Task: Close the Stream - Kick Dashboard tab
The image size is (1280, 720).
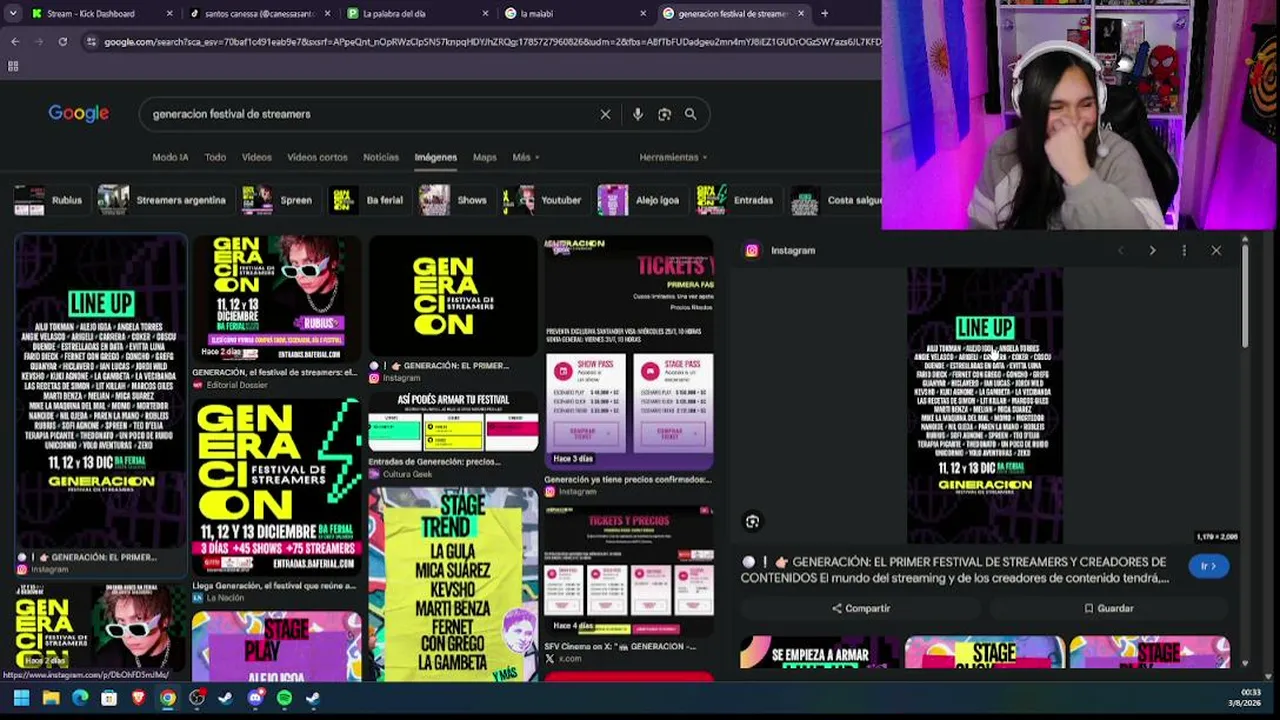Action: click(169, 14)
